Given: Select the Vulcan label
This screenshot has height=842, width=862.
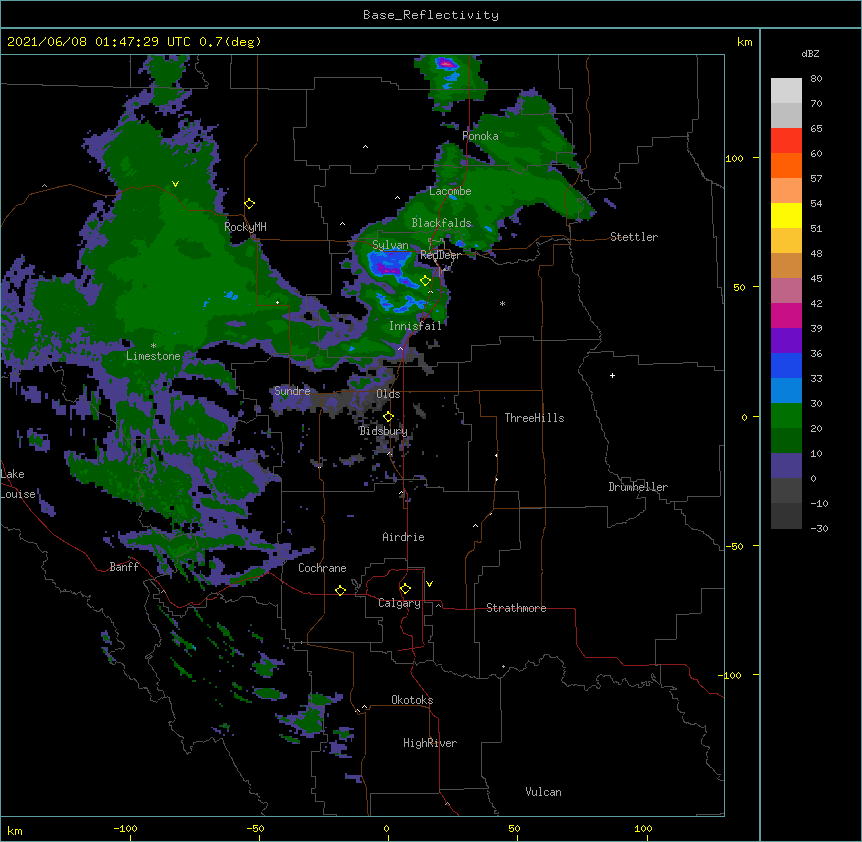Looking at the screenshot, I should pos(543,792).
